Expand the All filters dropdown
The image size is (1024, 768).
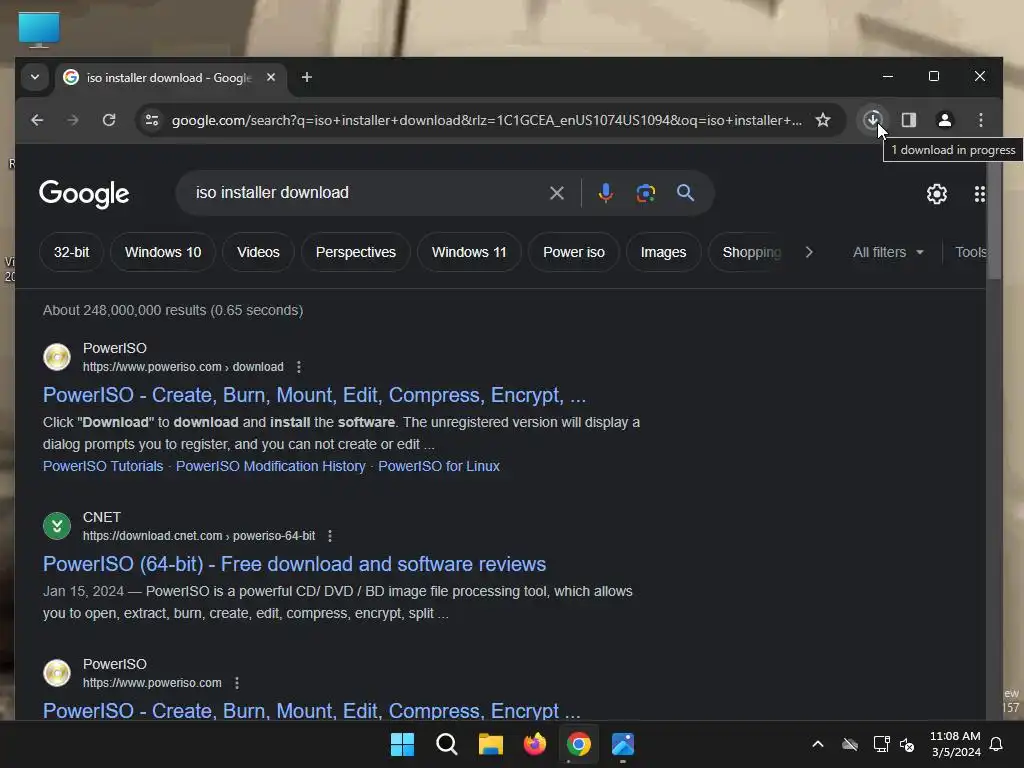888,252
